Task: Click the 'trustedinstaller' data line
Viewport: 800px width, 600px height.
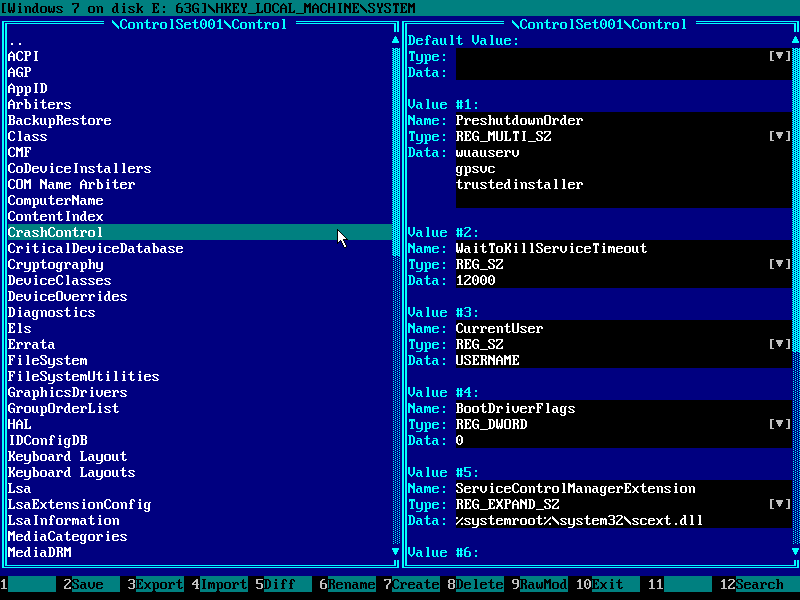Action: pyautogui.click(x=623, y=184)
